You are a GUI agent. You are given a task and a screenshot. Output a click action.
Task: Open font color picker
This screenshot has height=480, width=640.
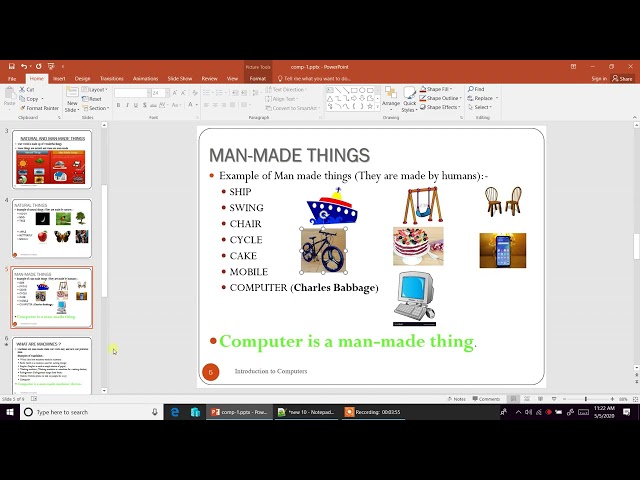pyautogui.click(x=191, y=105)
